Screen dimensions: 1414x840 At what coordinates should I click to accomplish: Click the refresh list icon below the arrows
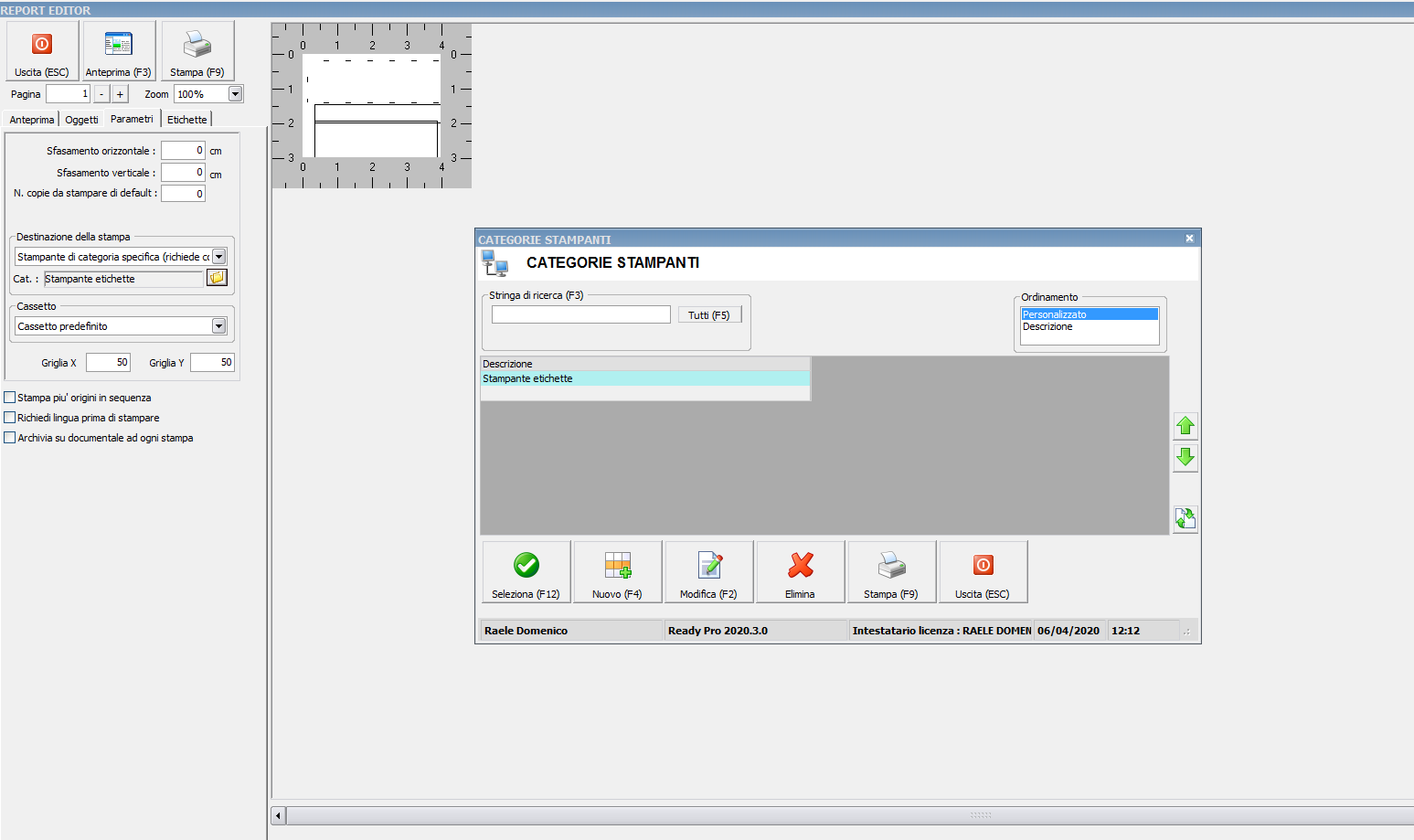point(1185,519)
